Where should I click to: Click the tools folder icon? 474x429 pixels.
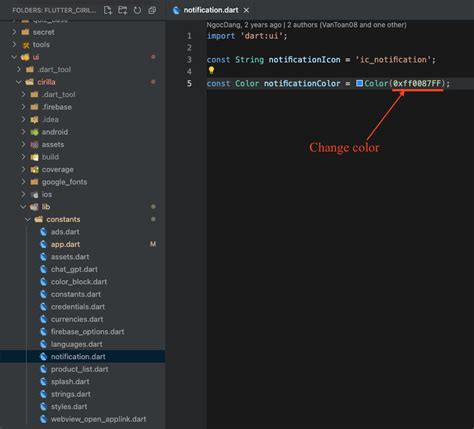(26, 45)
